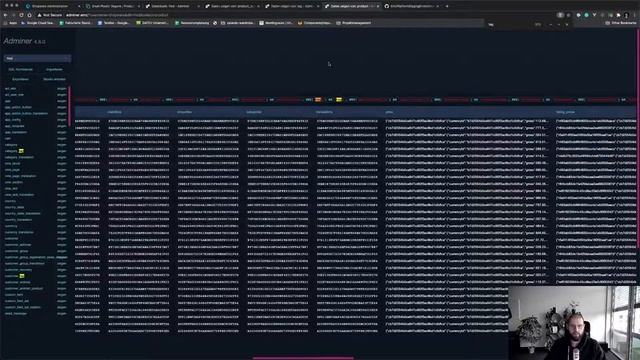
Task: Open the country_state table
Action: (x=14, y=207)
